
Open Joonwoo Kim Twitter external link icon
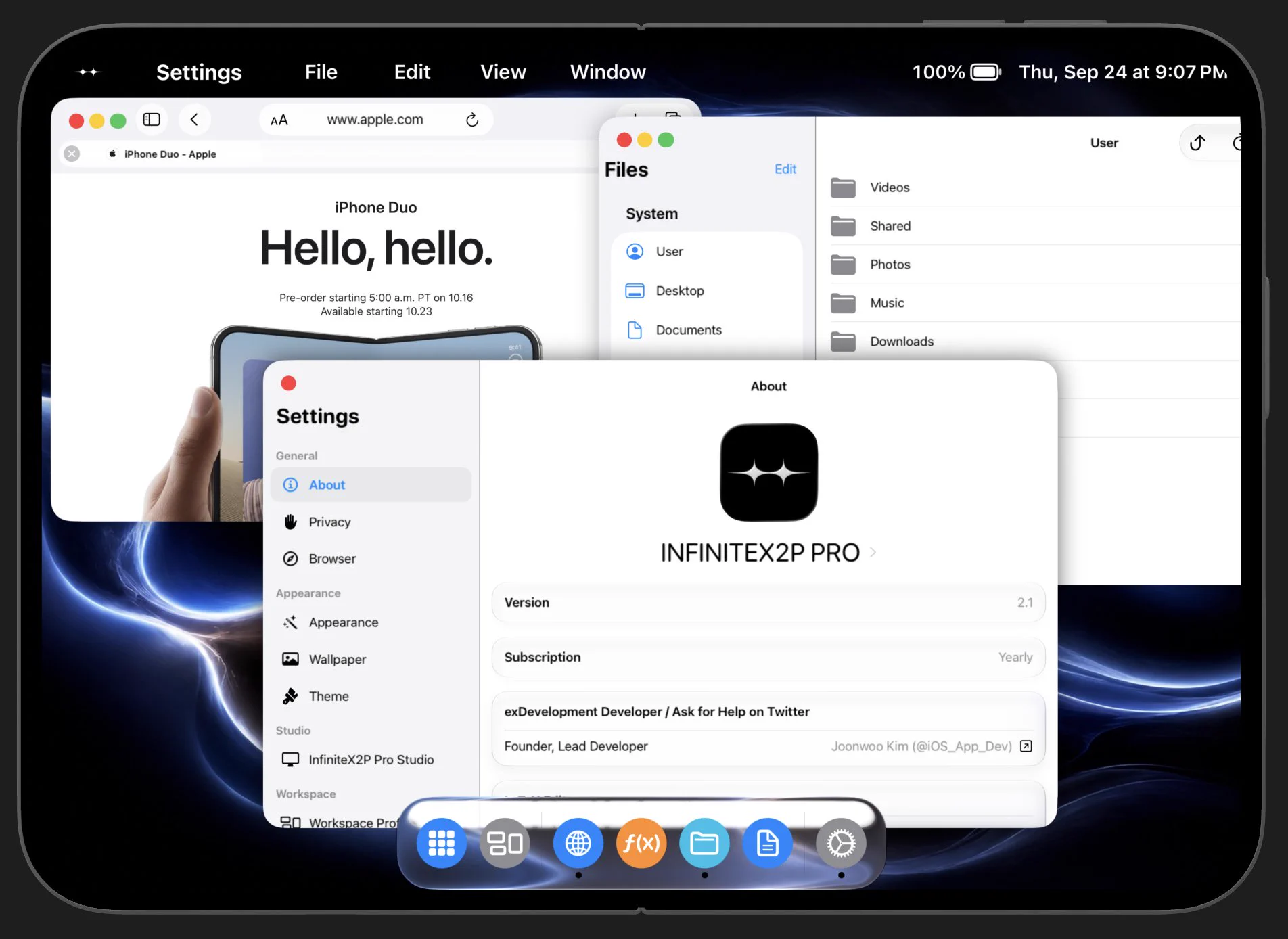(x=1026, y=746)
